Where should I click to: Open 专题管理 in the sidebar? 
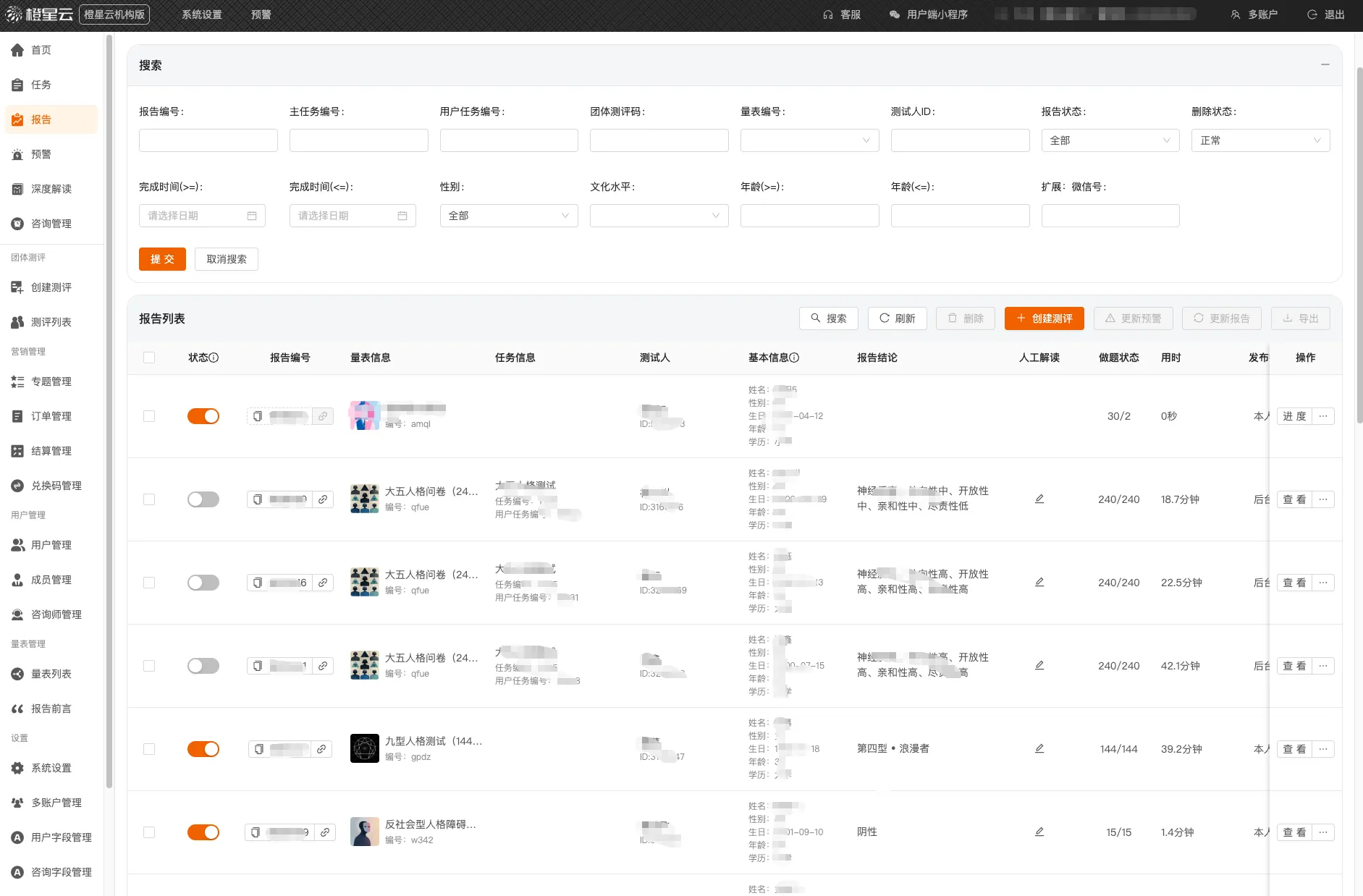pos(51,381)
